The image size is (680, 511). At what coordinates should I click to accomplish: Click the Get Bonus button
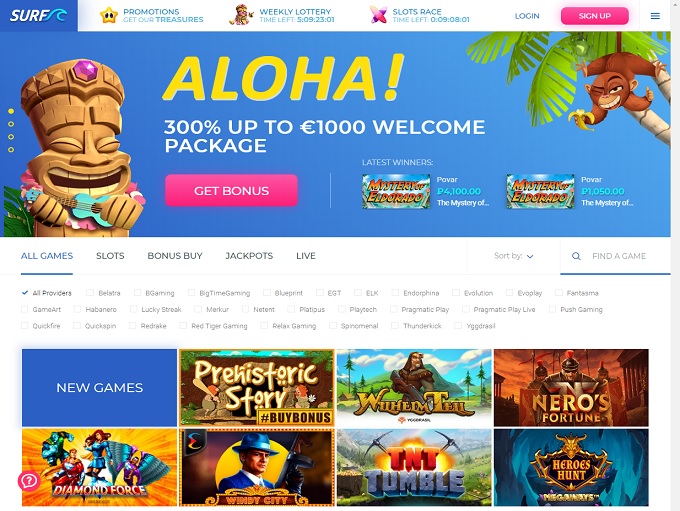click(231, 190)
